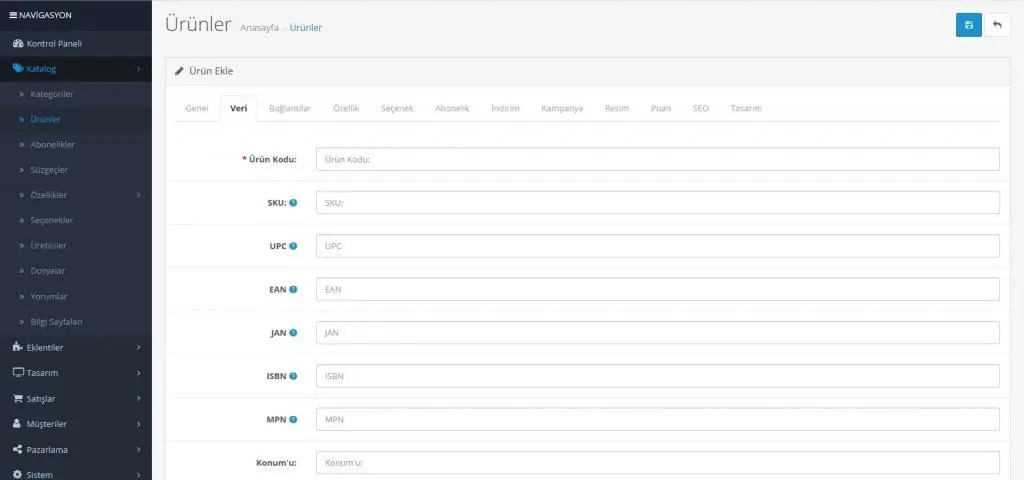Click the SKU help icon
The height and width of the screenshot is (480, 1024).
[x=293, y=202]
